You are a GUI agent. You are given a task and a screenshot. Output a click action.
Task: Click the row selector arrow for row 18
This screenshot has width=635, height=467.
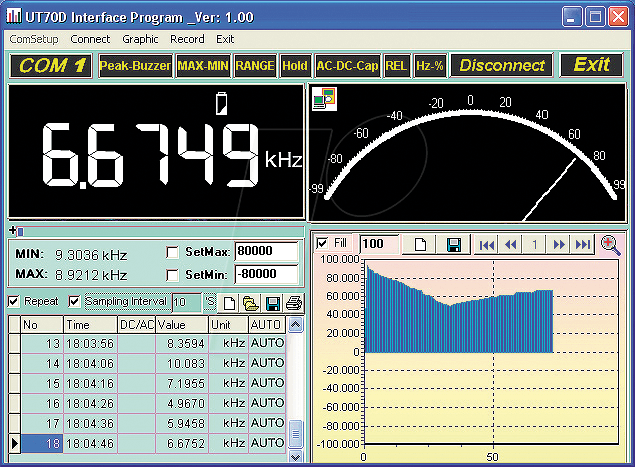tap(15, 444)
